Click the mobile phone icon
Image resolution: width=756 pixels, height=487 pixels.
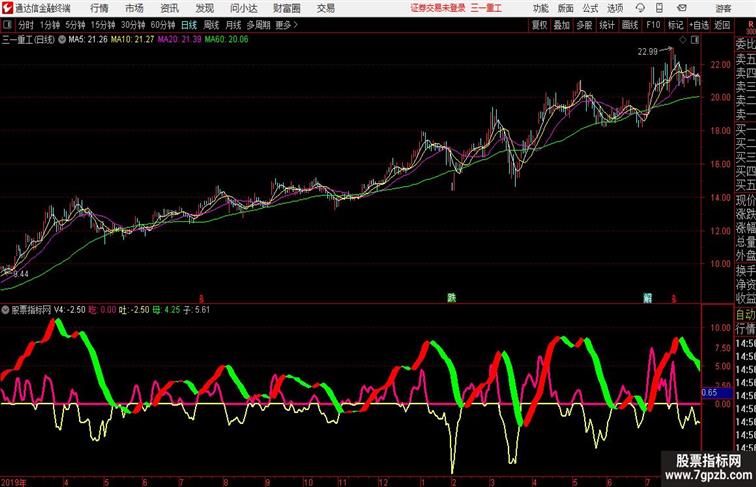coord(659,8)
